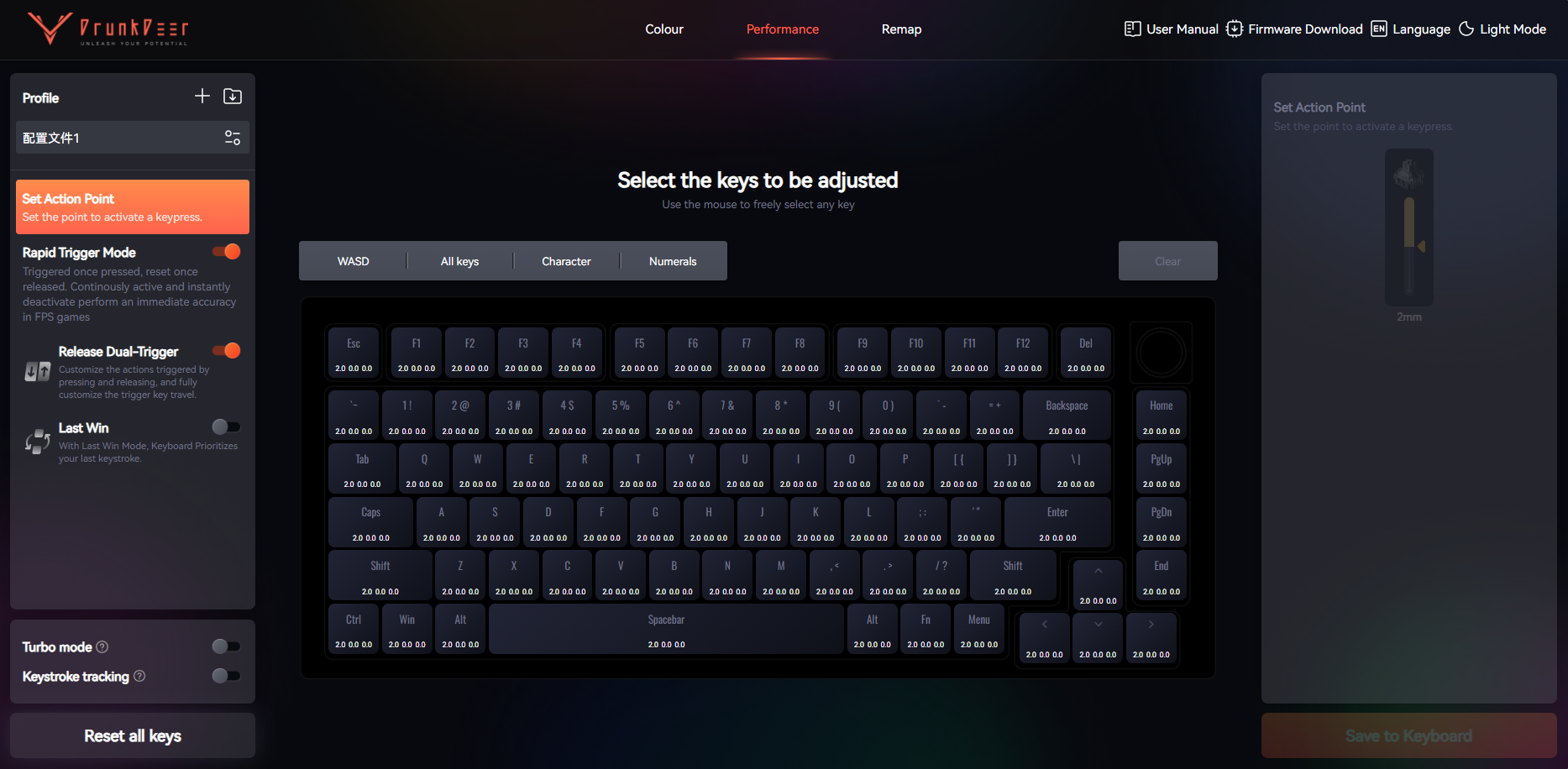
Task: Switch to the Remap tab
Action: pyautogui.click(x=900, y=29)
